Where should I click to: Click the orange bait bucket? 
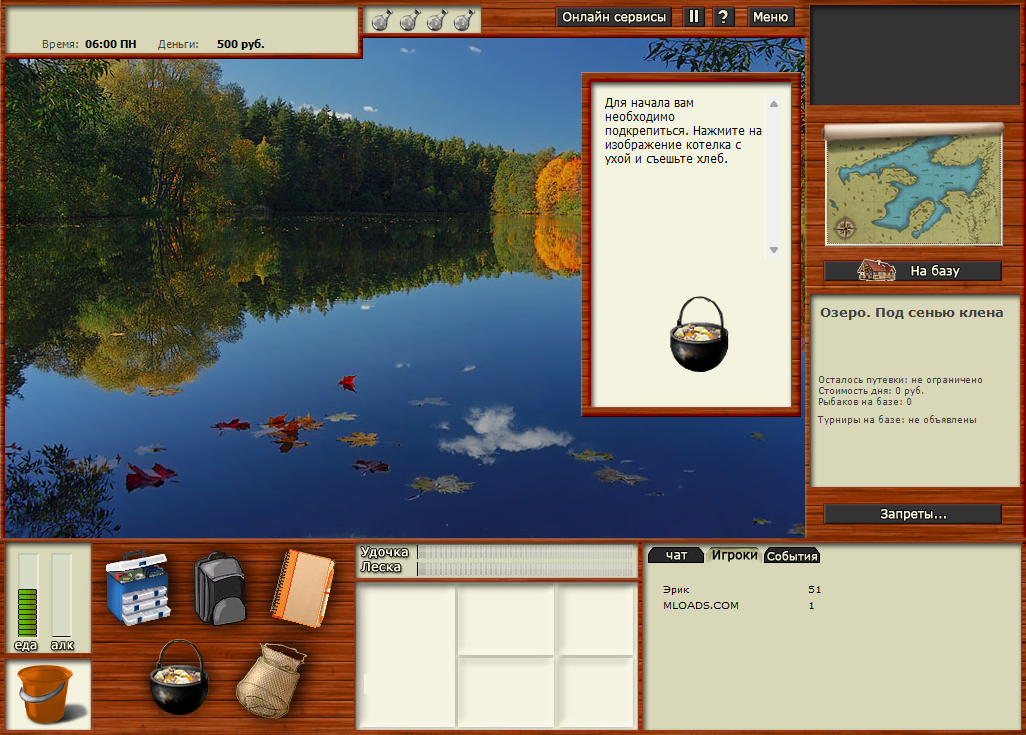point(46,695)
